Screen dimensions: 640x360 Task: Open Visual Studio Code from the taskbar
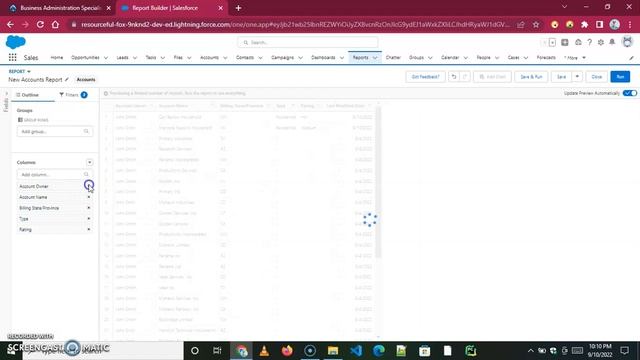pyautogui.click(x=356, y=351)
